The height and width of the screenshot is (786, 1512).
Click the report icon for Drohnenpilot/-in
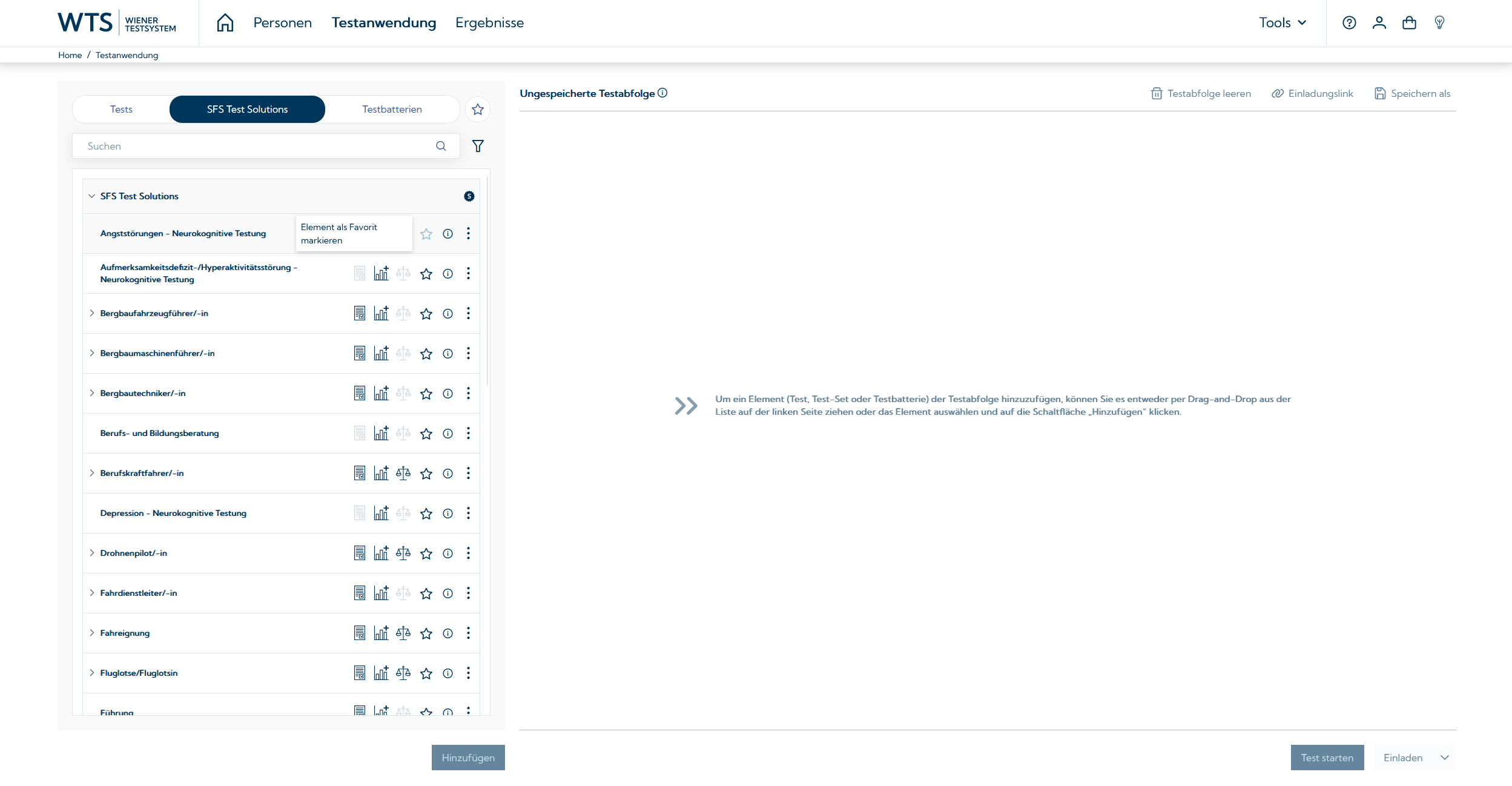tap(360, 553)
